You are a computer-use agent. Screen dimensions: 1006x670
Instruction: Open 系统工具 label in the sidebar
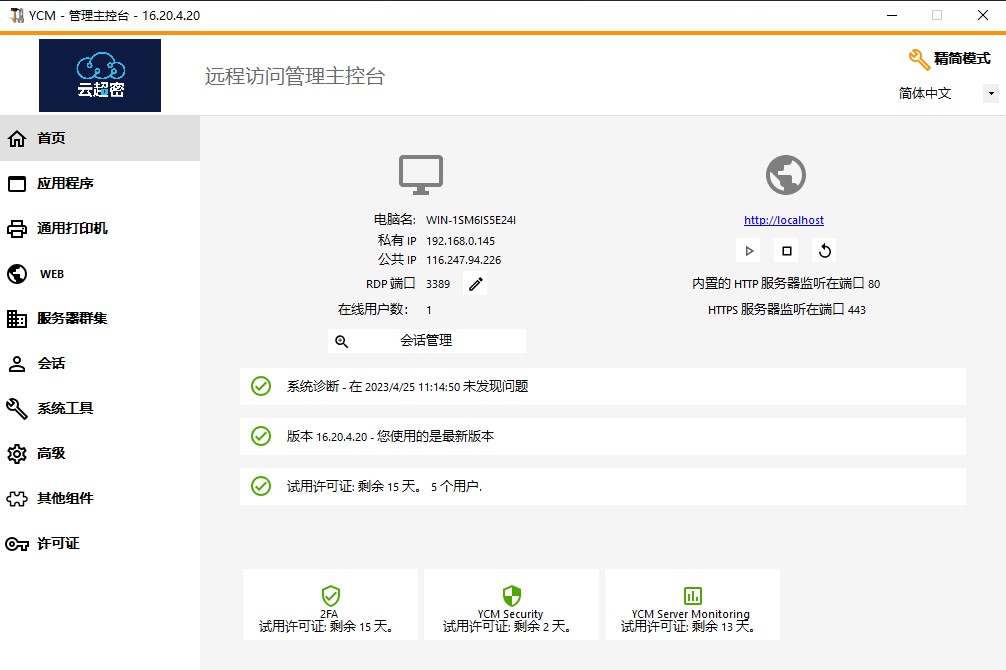click(x=65, y=408)
